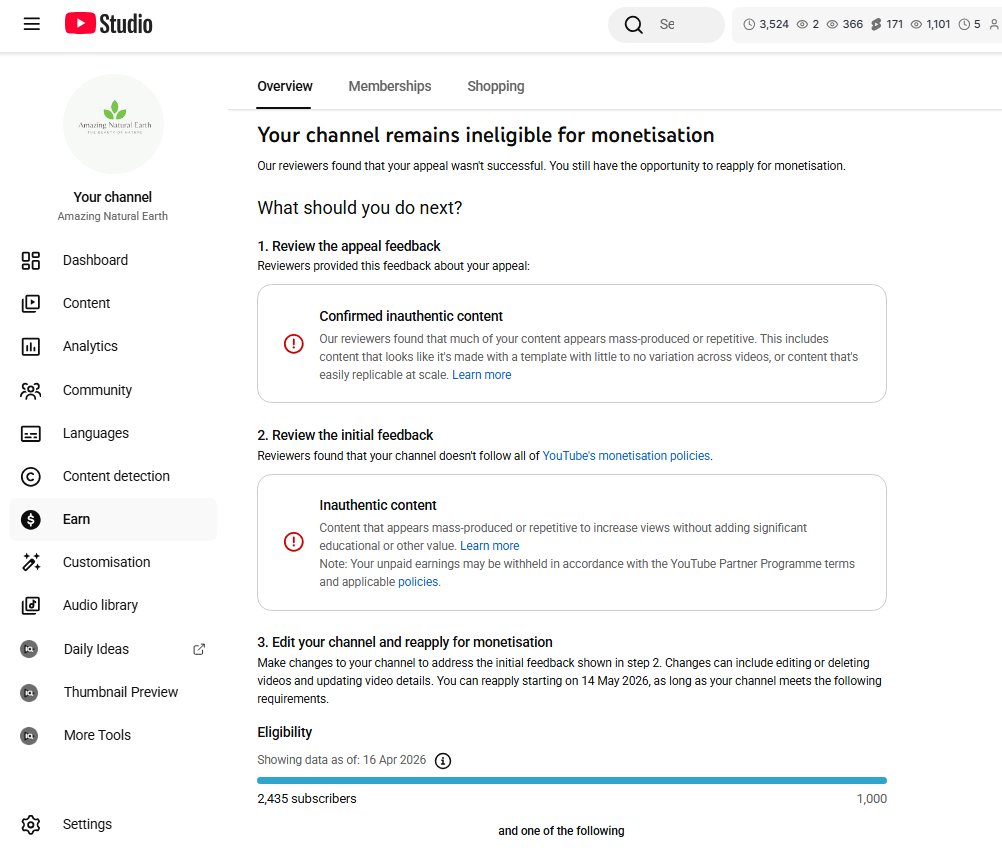The image size is (1002, 854).
Task: Click the subscribers progress bar
Action: coord(571,780)
